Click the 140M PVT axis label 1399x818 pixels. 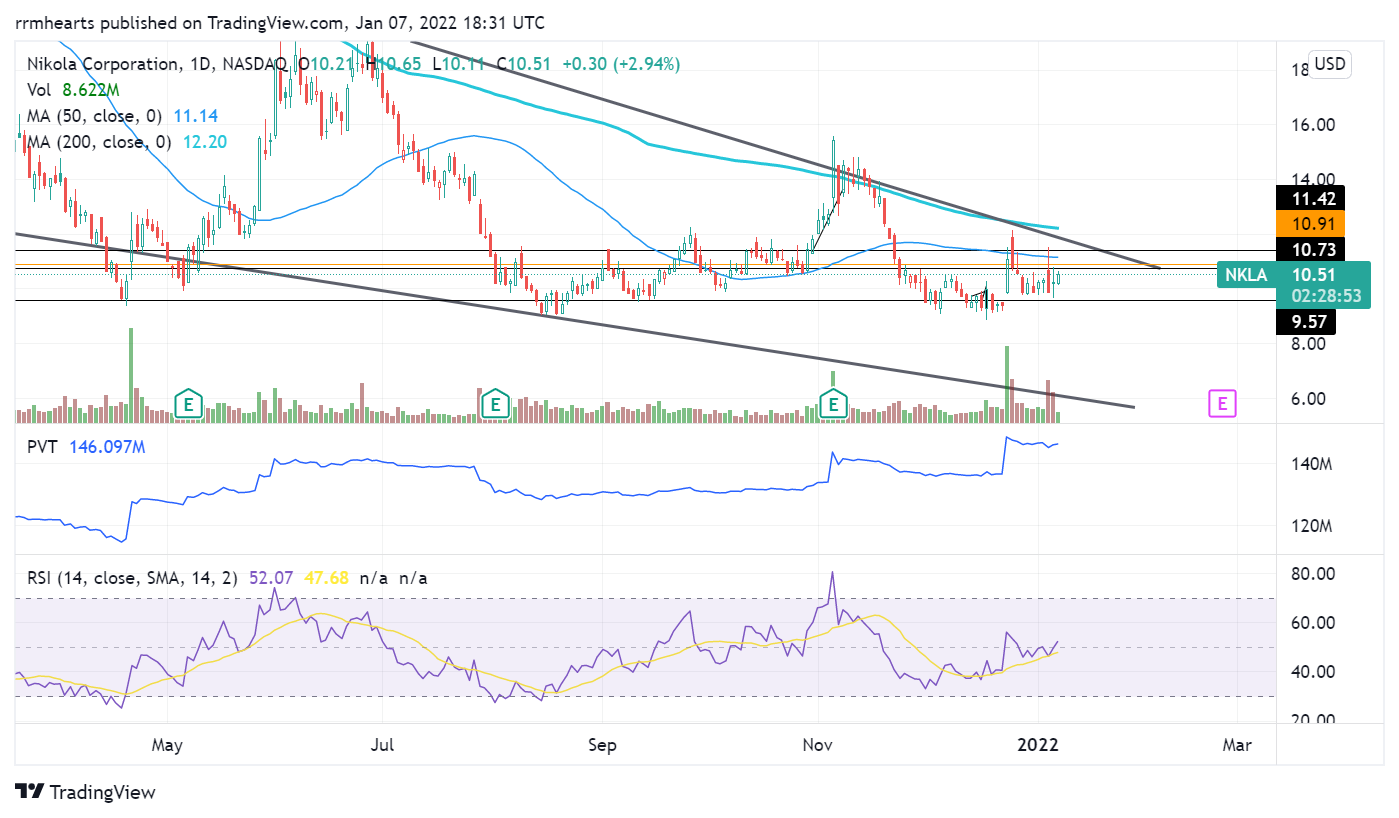coord(1311,465)
